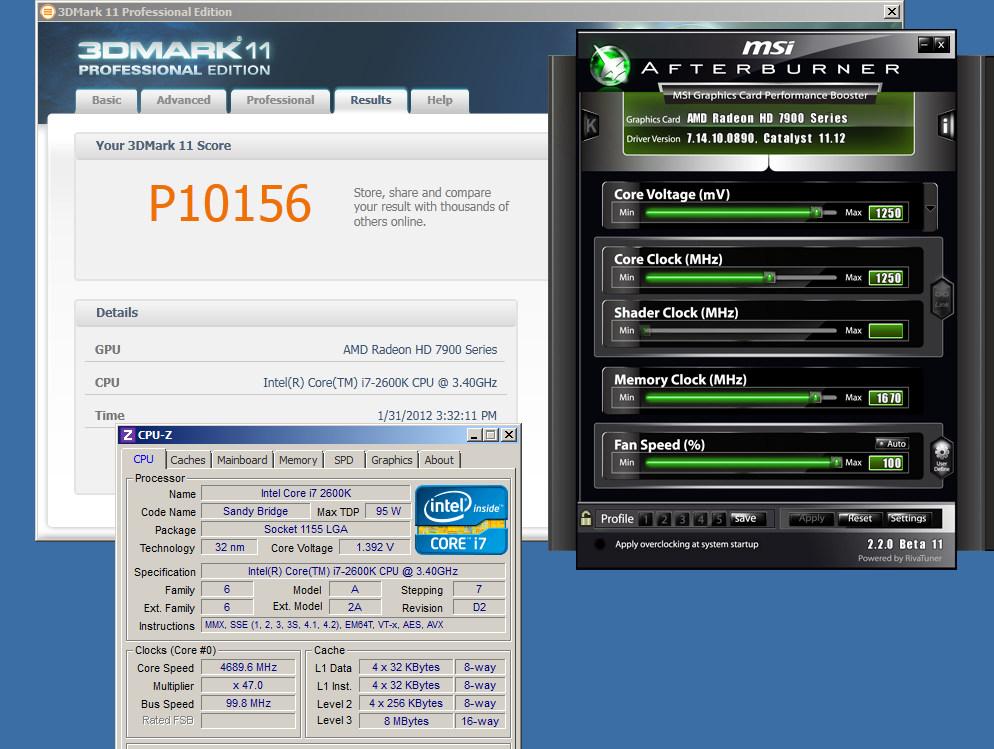
Task: Toggle the Link clocks button in Afterburner
Action: 941,298
